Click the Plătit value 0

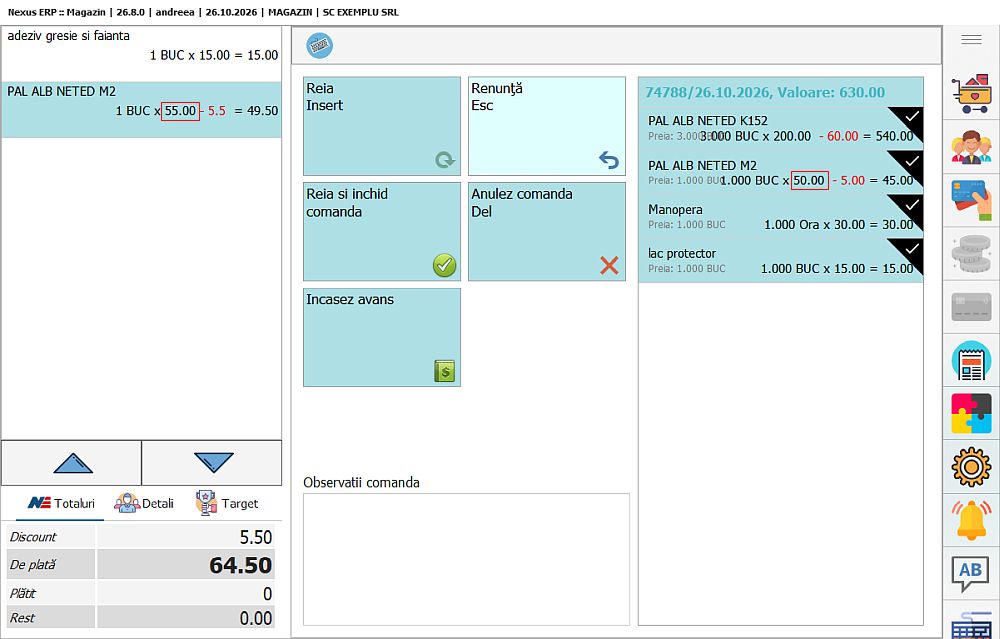coord(268,594)
